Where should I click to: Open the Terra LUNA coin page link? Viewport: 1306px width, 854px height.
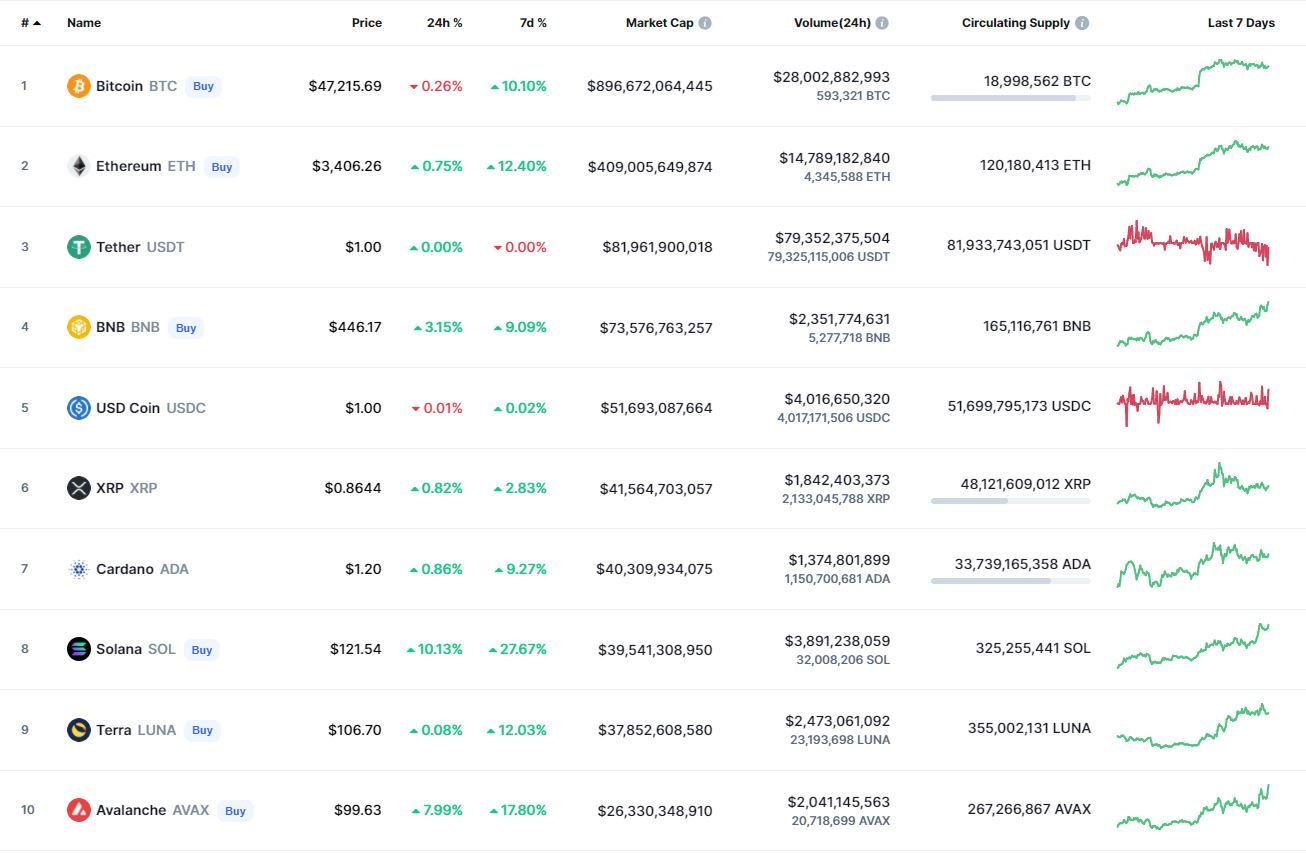tap(135, 730)
